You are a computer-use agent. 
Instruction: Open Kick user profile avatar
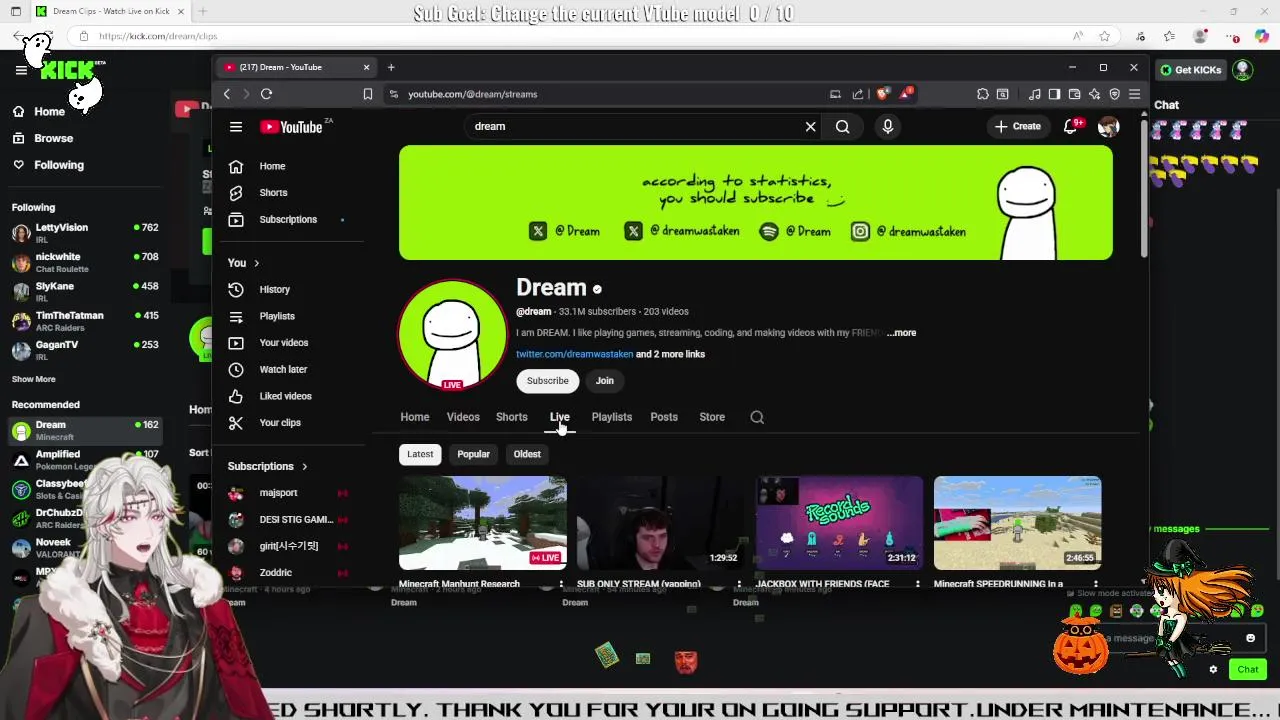tap(1242, 70)
